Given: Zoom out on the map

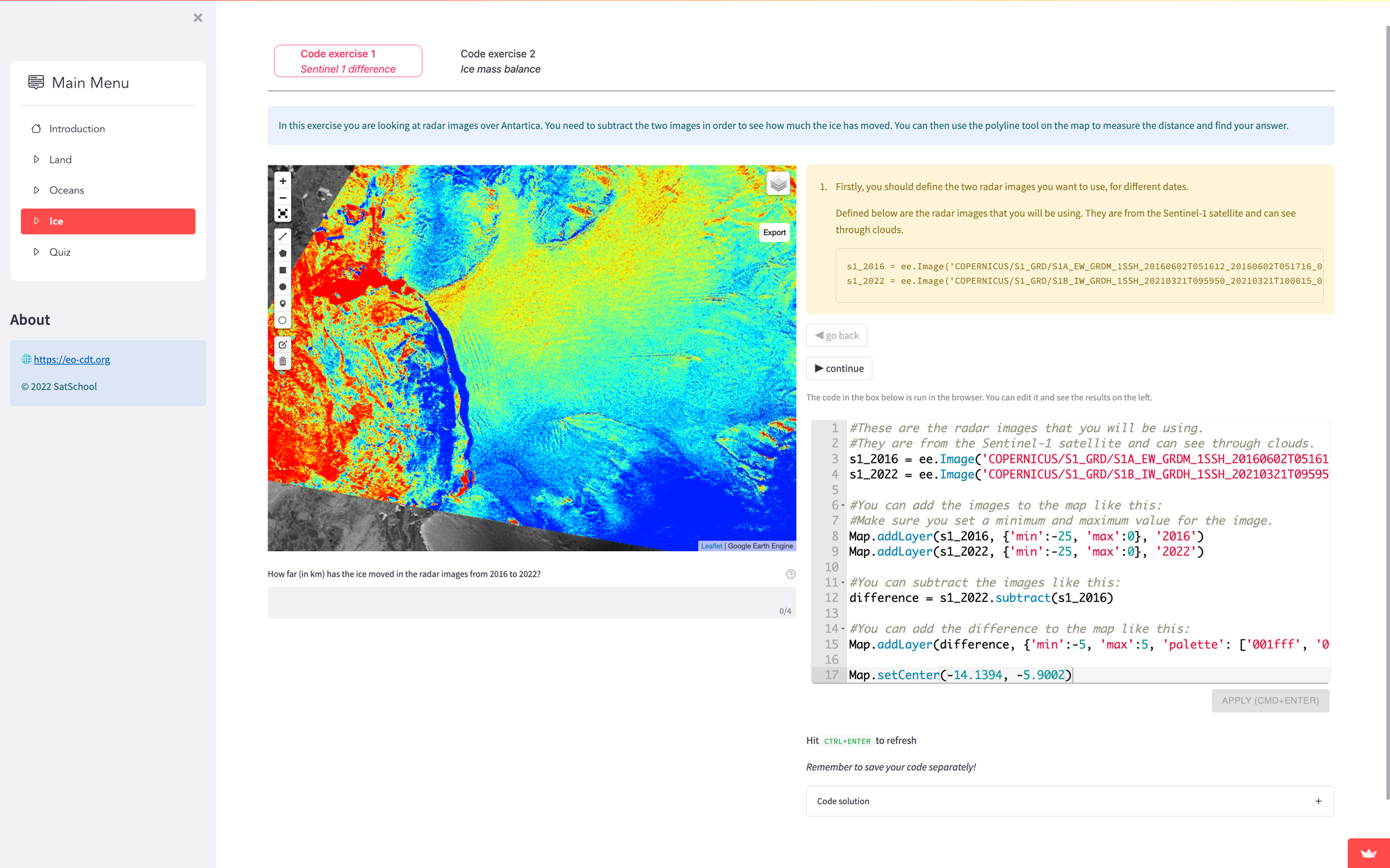Looking at the screenshot, I should point(283,197).
